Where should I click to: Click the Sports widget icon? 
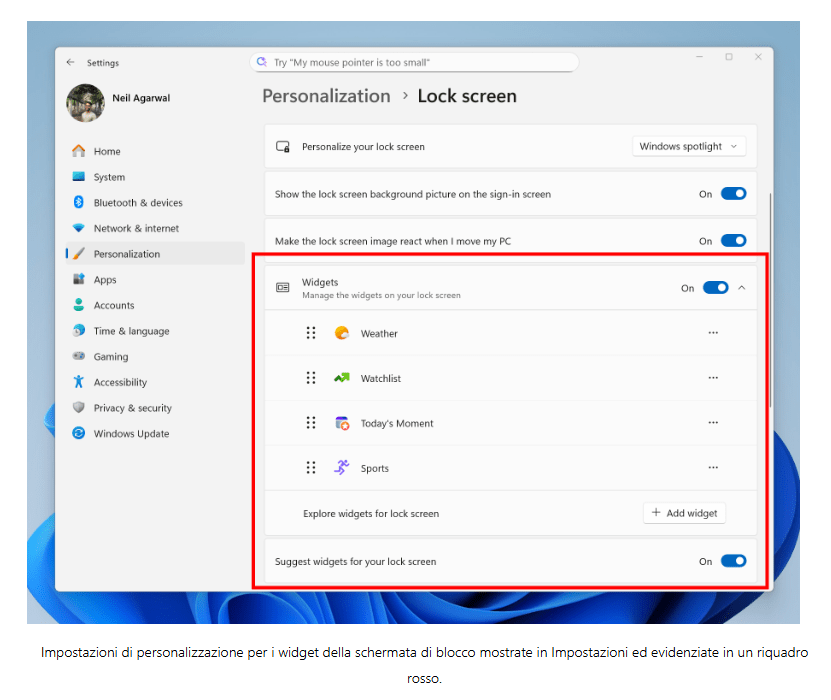coord(342,467)
